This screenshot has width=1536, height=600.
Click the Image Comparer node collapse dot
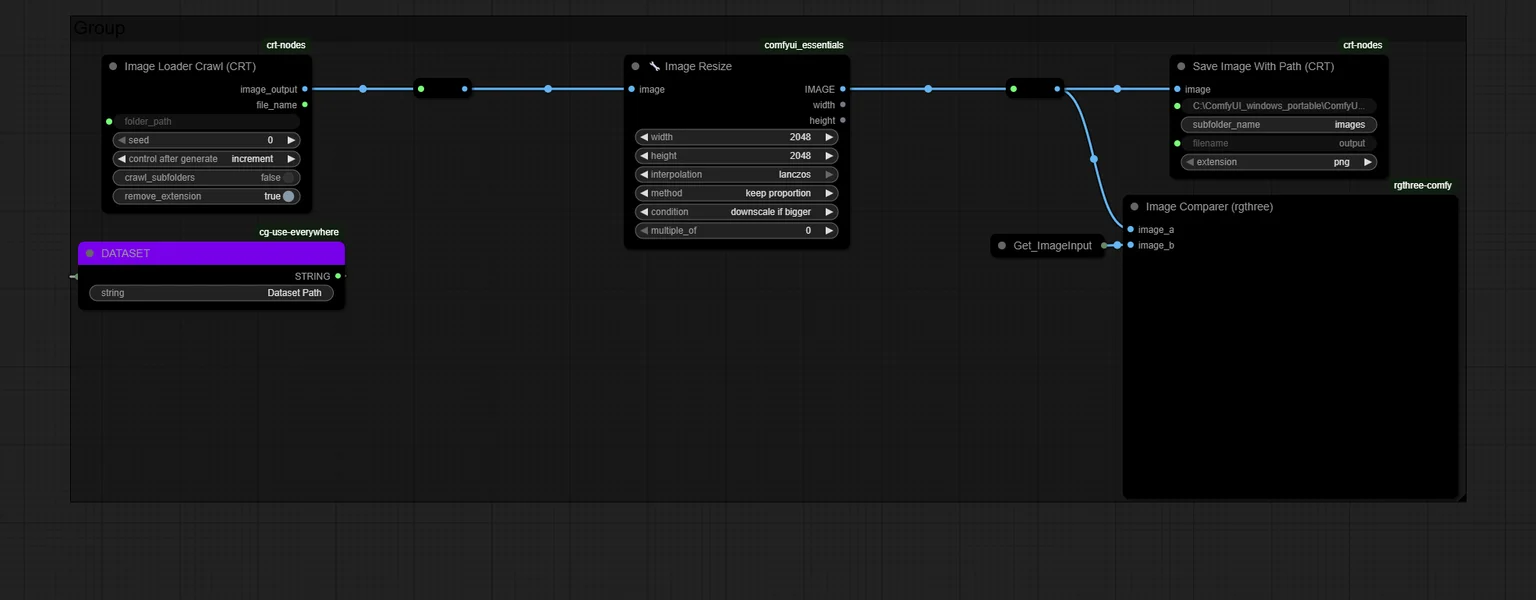(x=1134, y=207)
